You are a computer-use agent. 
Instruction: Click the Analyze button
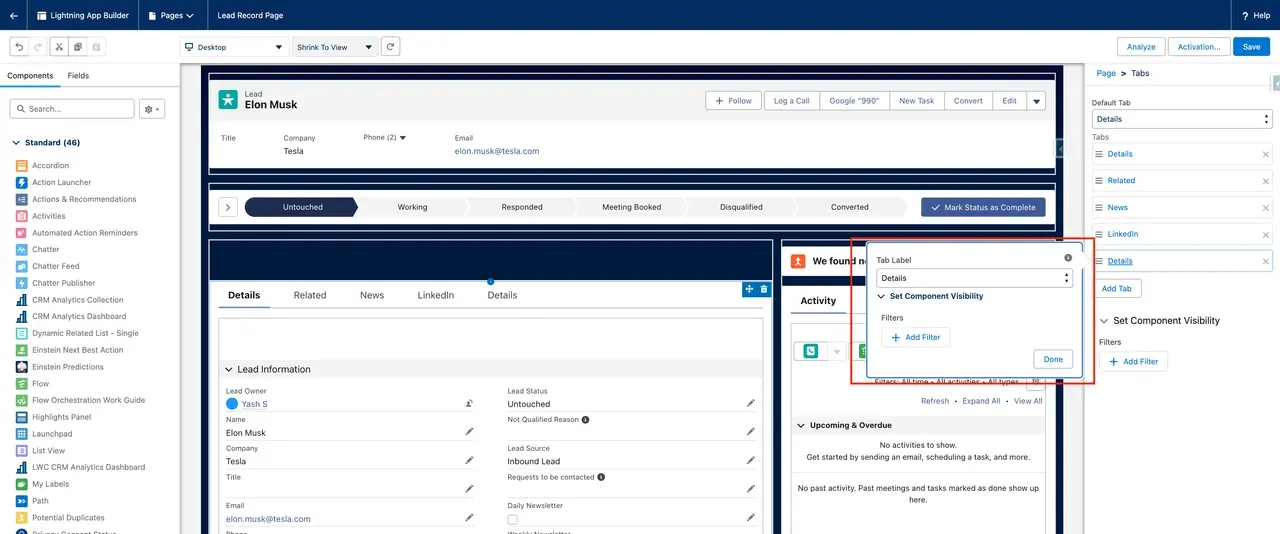(1141, 47)
